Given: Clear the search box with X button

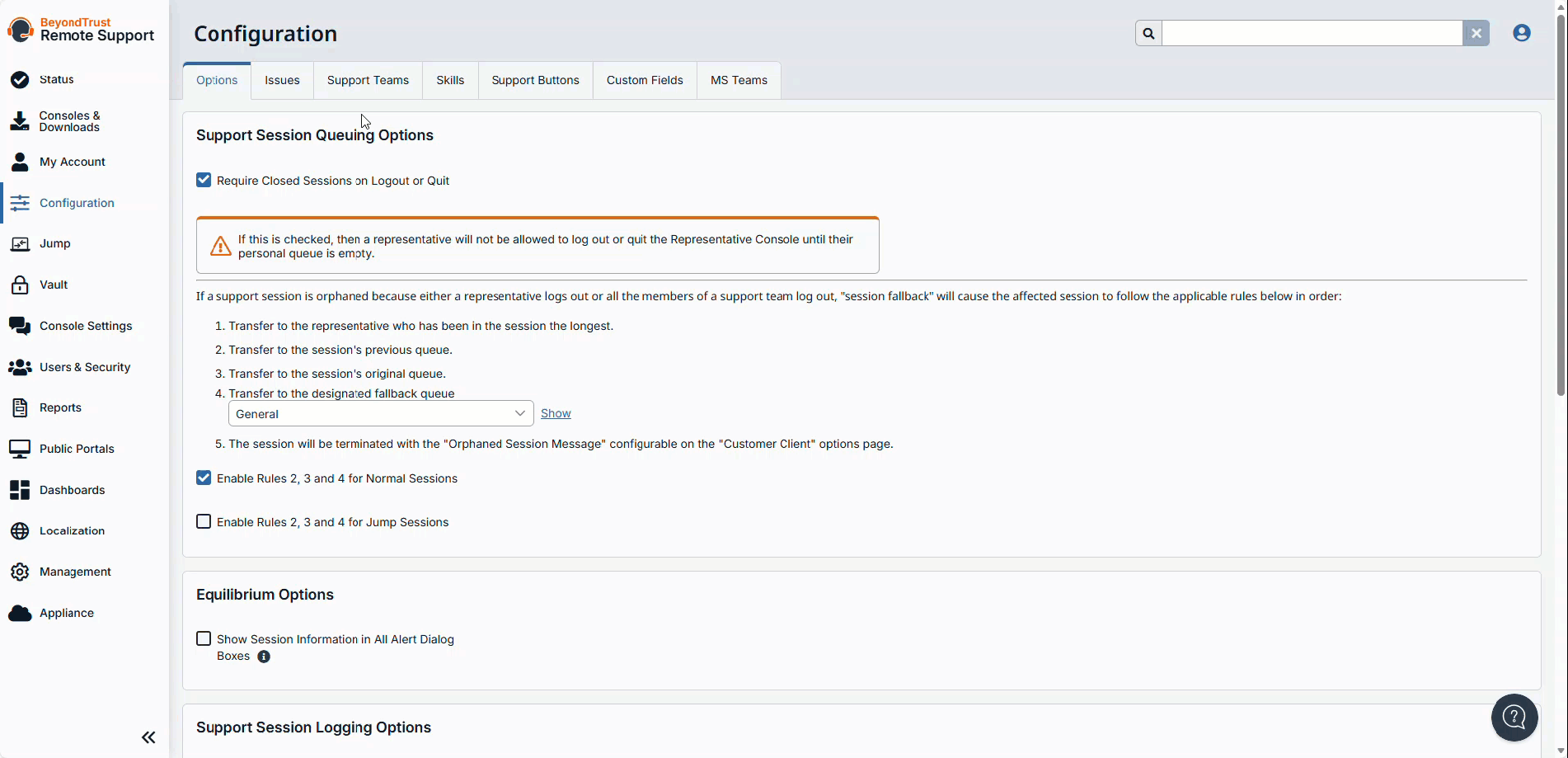Looking at the screenshot, I should pyautogui.click(x=1476, y=34).
